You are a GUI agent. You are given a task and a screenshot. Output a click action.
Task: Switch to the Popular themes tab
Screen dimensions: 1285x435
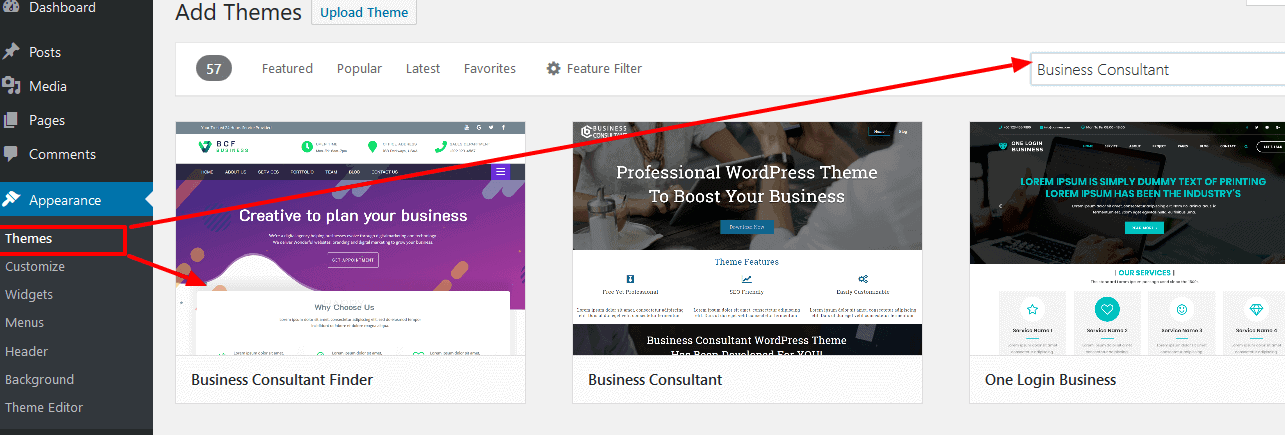point(359,69)
